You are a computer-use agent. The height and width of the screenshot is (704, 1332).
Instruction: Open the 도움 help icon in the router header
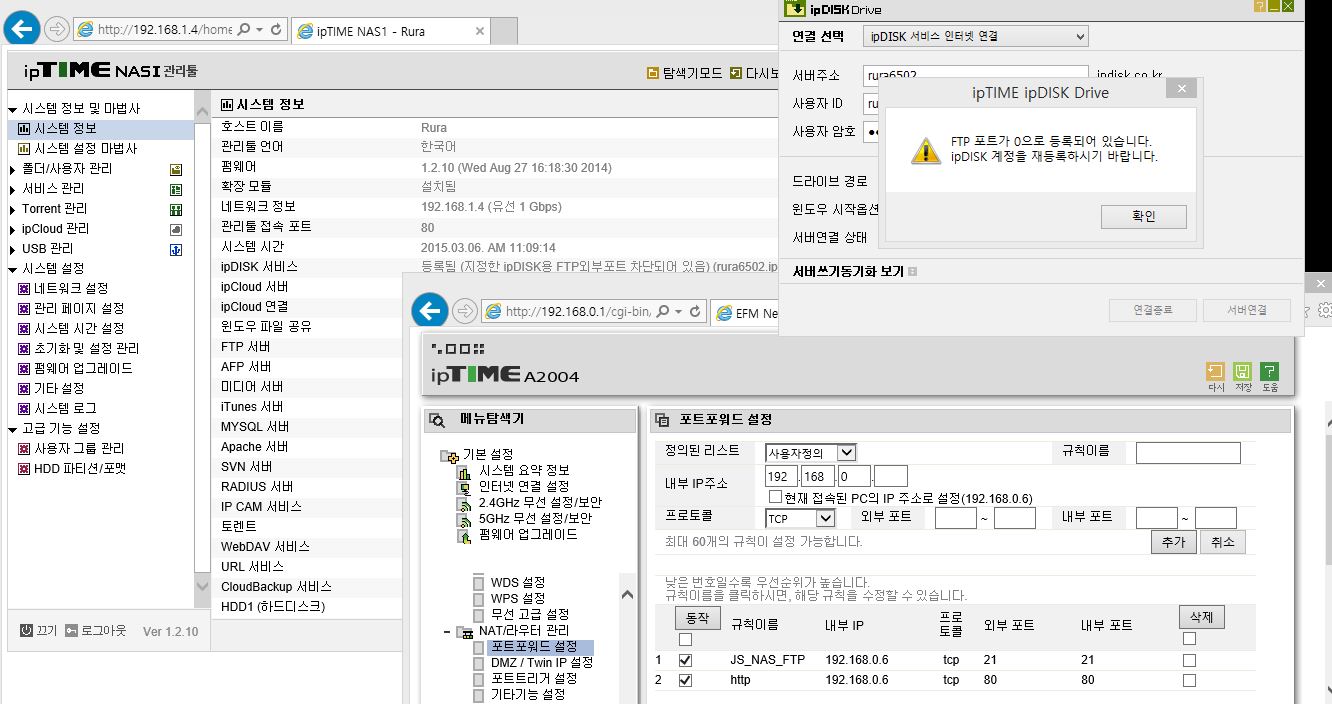(x=1269, y=371)
